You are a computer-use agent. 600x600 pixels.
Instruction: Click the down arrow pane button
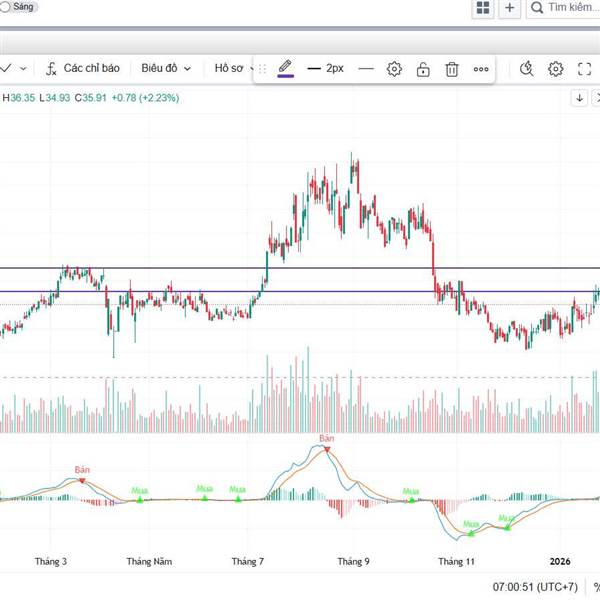click(x=579, y=98)
